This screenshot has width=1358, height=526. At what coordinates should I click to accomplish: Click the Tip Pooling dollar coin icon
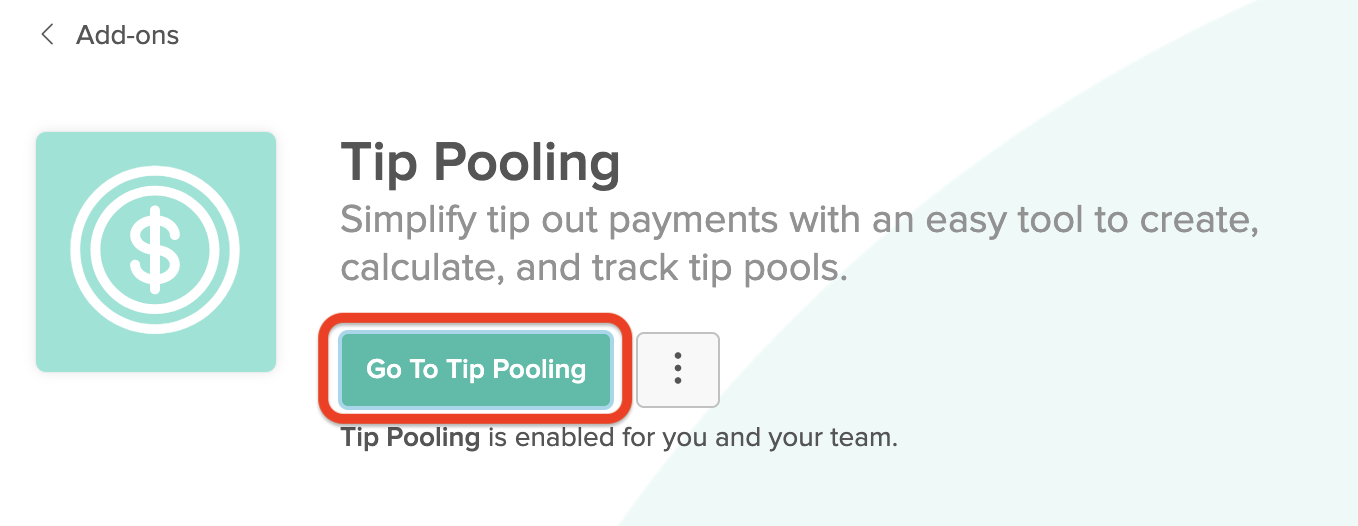tap(155, 251)
